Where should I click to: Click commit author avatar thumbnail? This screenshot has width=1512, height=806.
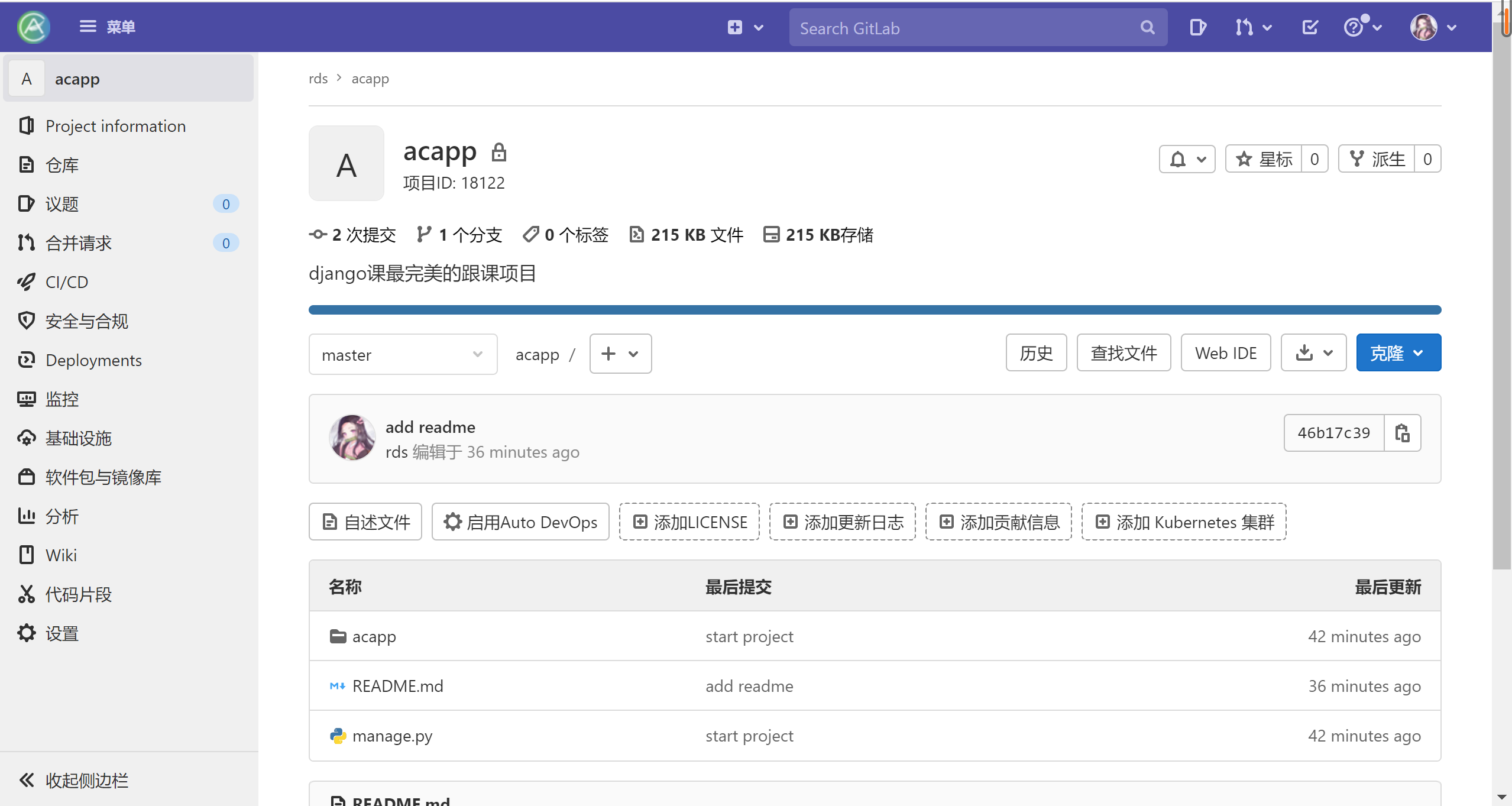[x=352, y=438]
